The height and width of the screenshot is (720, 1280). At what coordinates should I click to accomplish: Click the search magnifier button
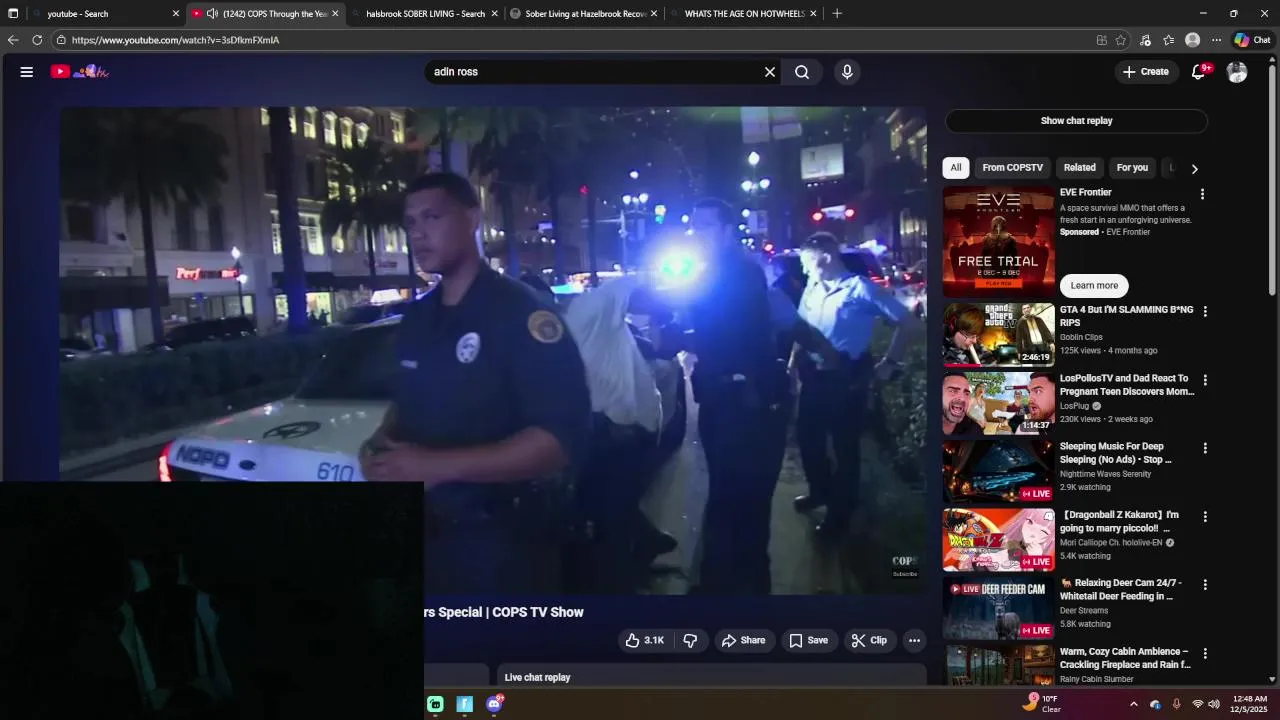[x=802, y=72]
